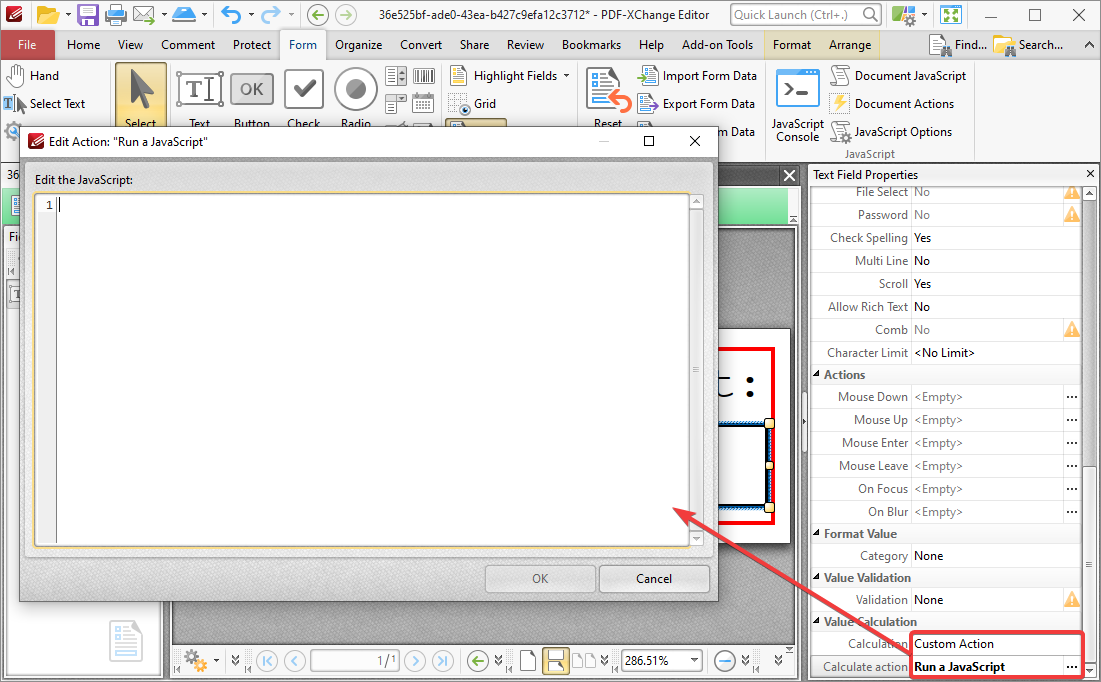1101x682 pixels.
Task: Toggle the Grid display
Action: pos(473,104)
